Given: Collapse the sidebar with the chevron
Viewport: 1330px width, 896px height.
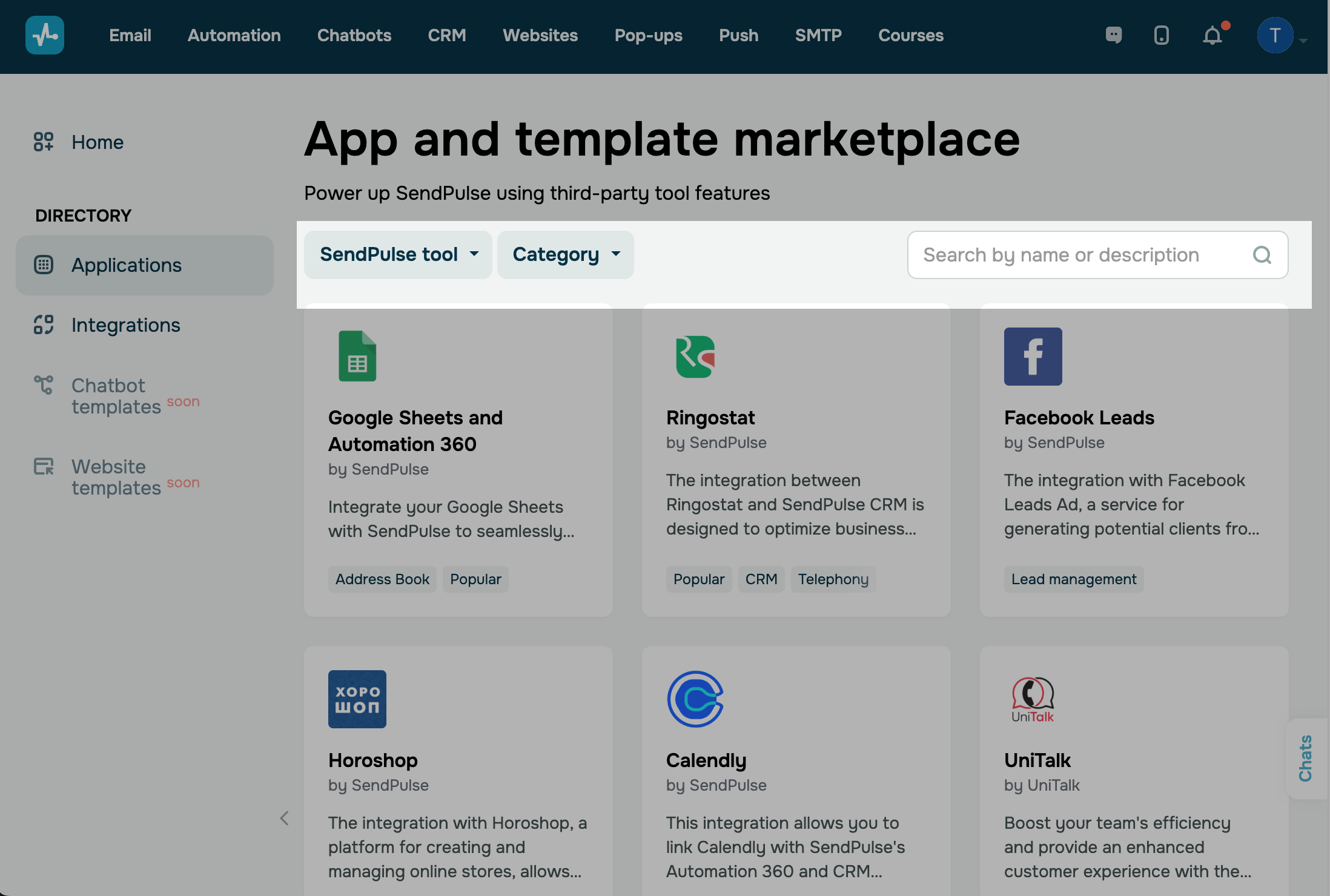Looking at the screenshot, I should (284, 819).
